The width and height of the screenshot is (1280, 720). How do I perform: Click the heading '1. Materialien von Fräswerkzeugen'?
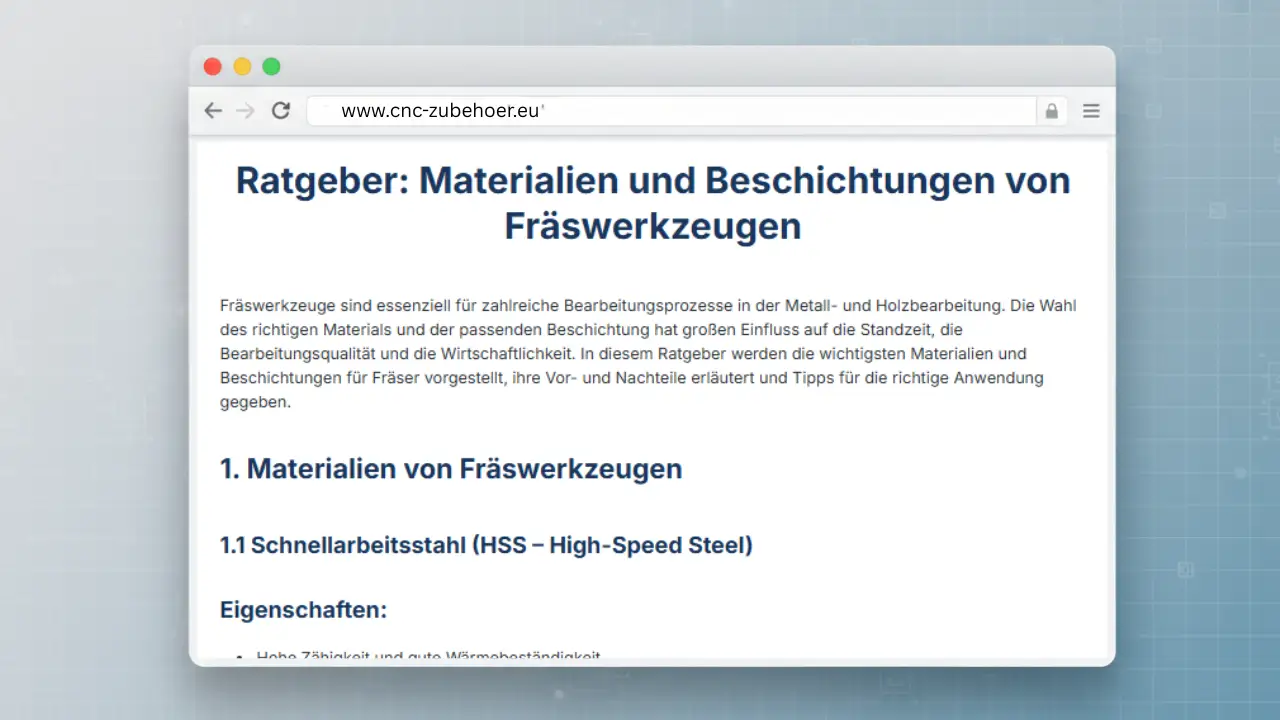click(x=451, y=468)
